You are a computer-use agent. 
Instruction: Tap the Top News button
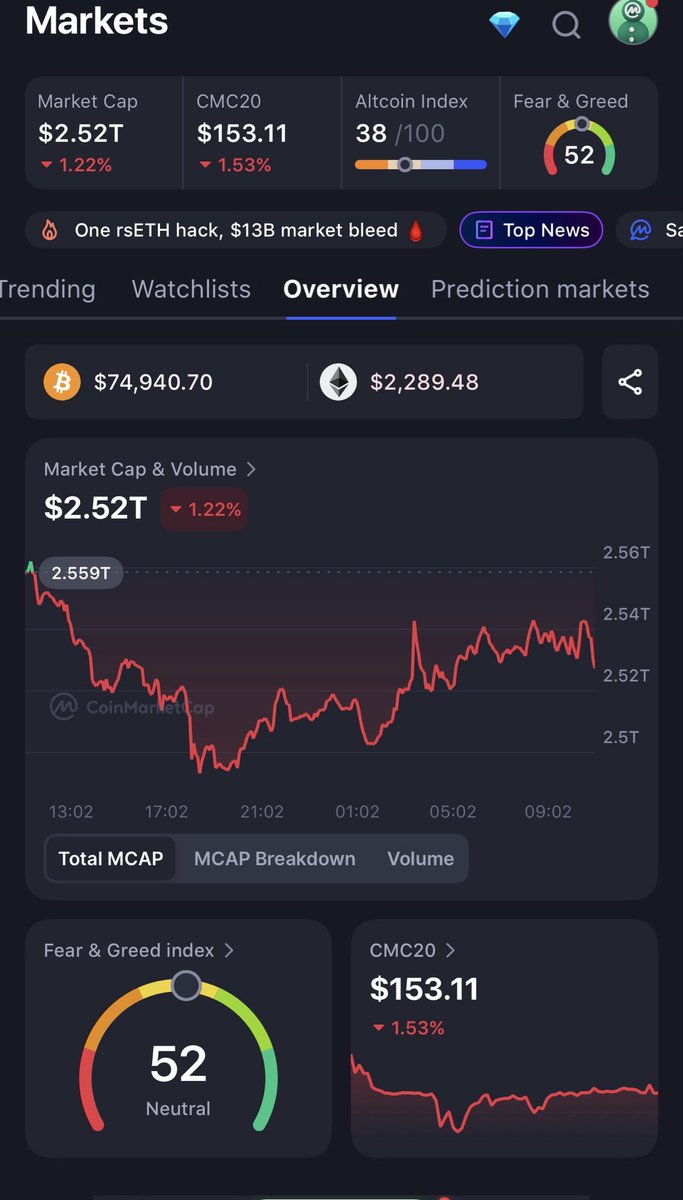pos(531,231)
